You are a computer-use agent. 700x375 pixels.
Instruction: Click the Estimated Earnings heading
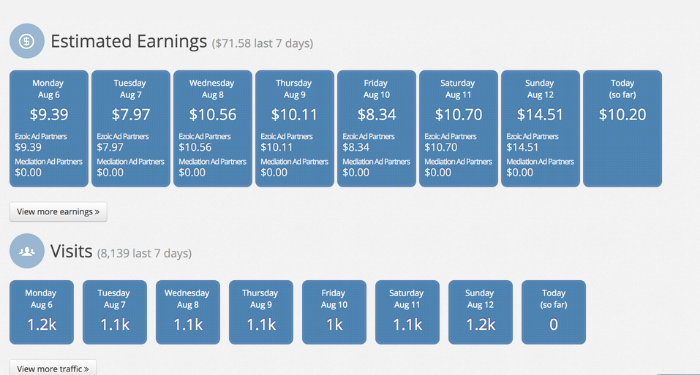coord(129,41)
